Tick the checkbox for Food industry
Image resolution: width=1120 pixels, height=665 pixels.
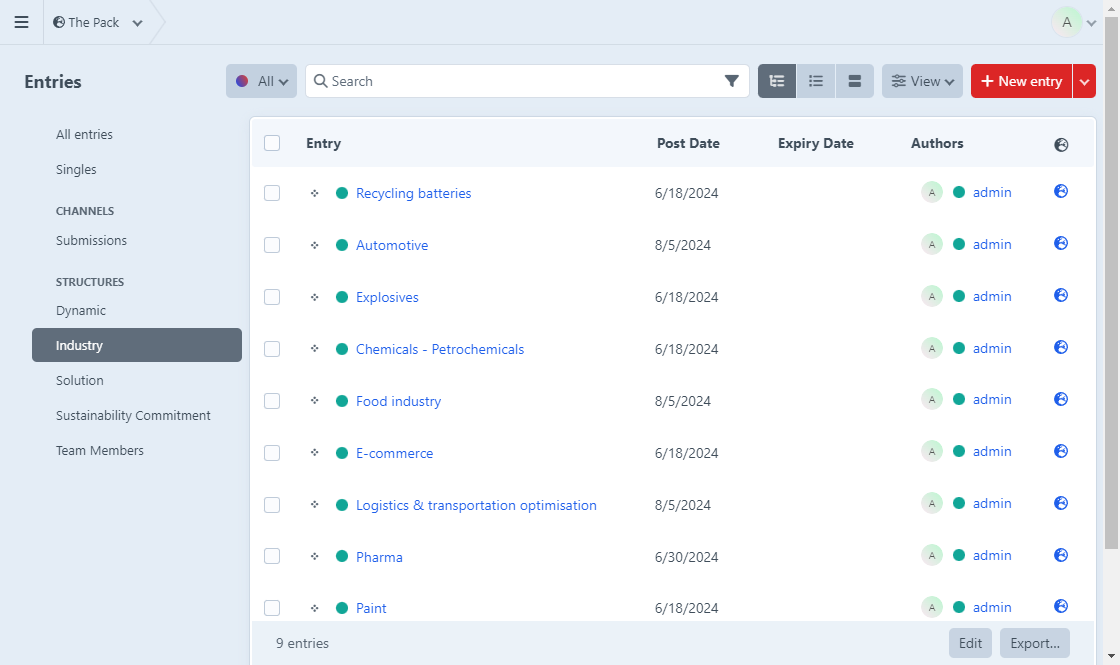point(272,401)
